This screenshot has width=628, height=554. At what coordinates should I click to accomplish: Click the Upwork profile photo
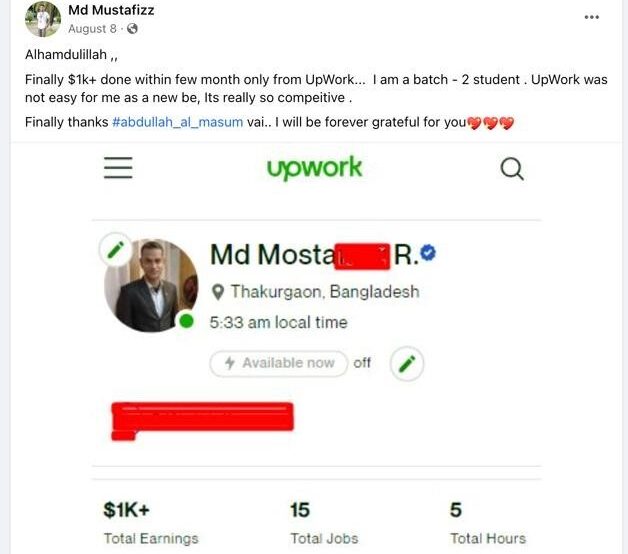[x=151, y=285]
